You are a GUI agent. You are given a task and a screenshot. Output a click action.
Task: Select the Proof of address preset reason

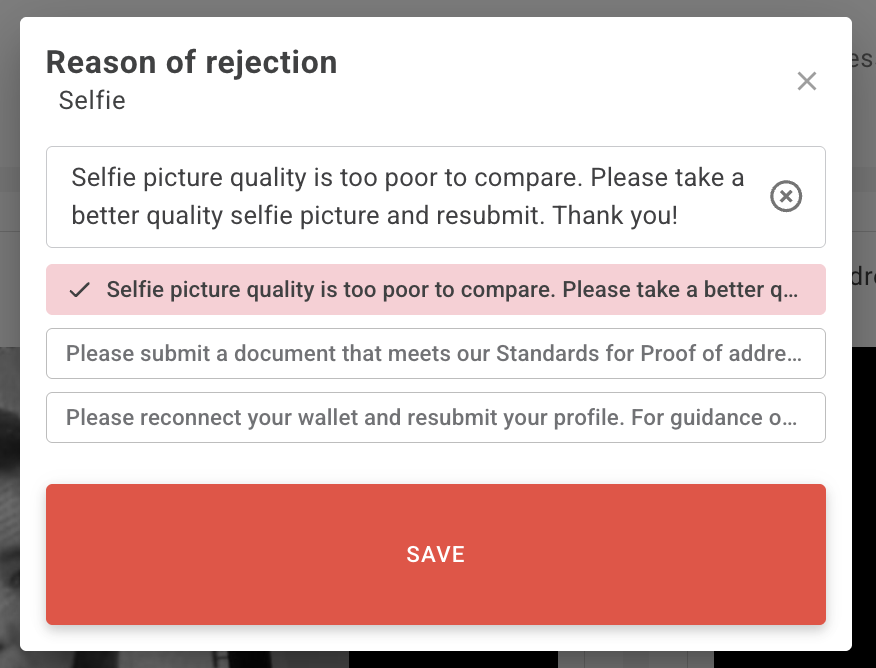(435, 353)
